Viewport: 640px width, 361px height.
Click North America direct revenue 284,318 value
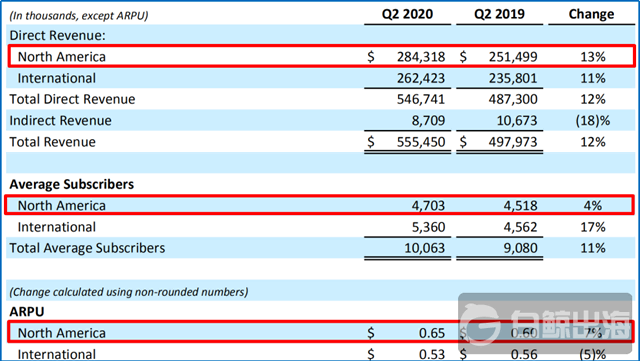coord(421,57)
